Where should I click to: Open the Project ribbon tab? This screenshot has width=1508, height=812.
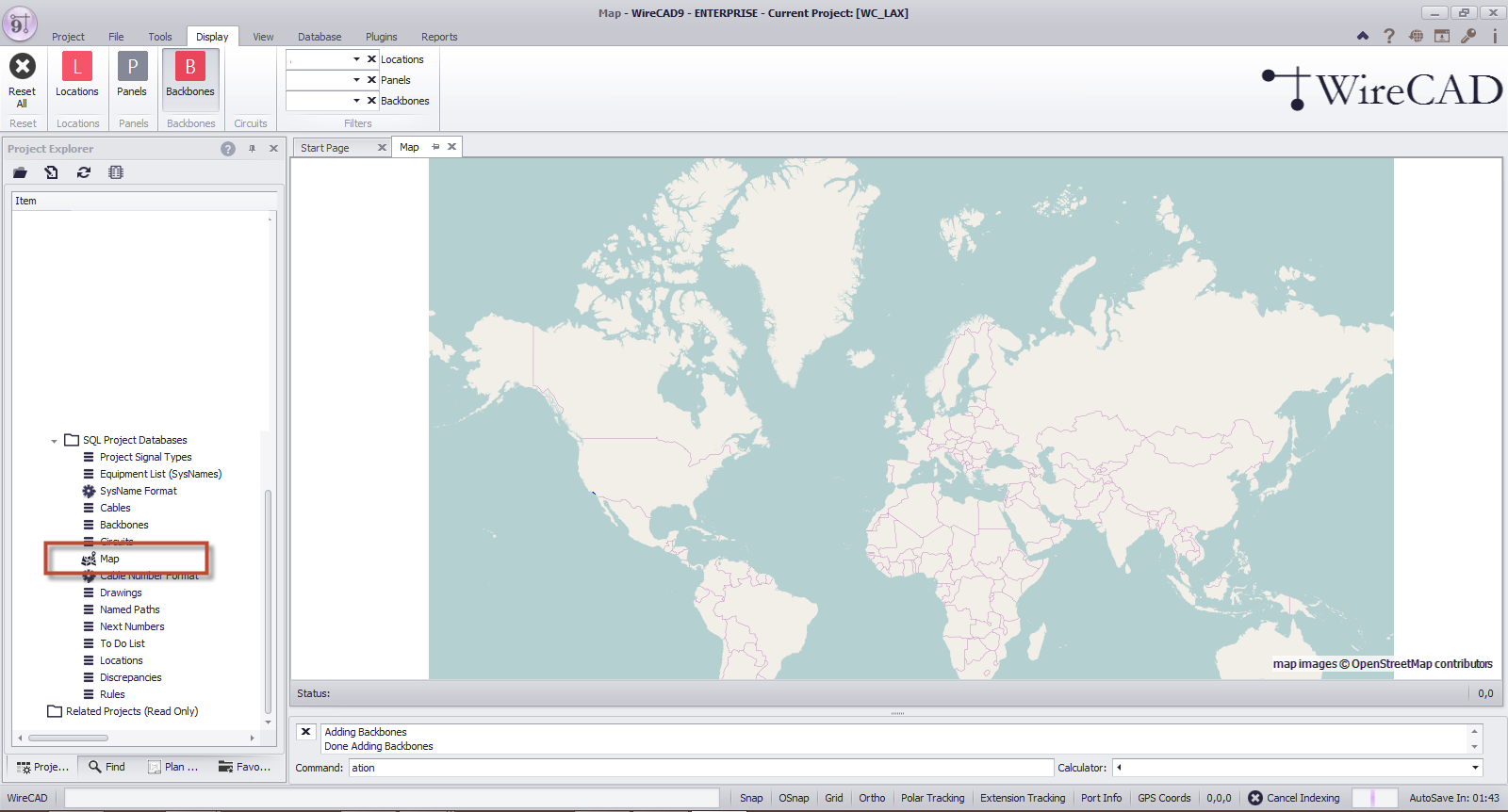(68, 37)
